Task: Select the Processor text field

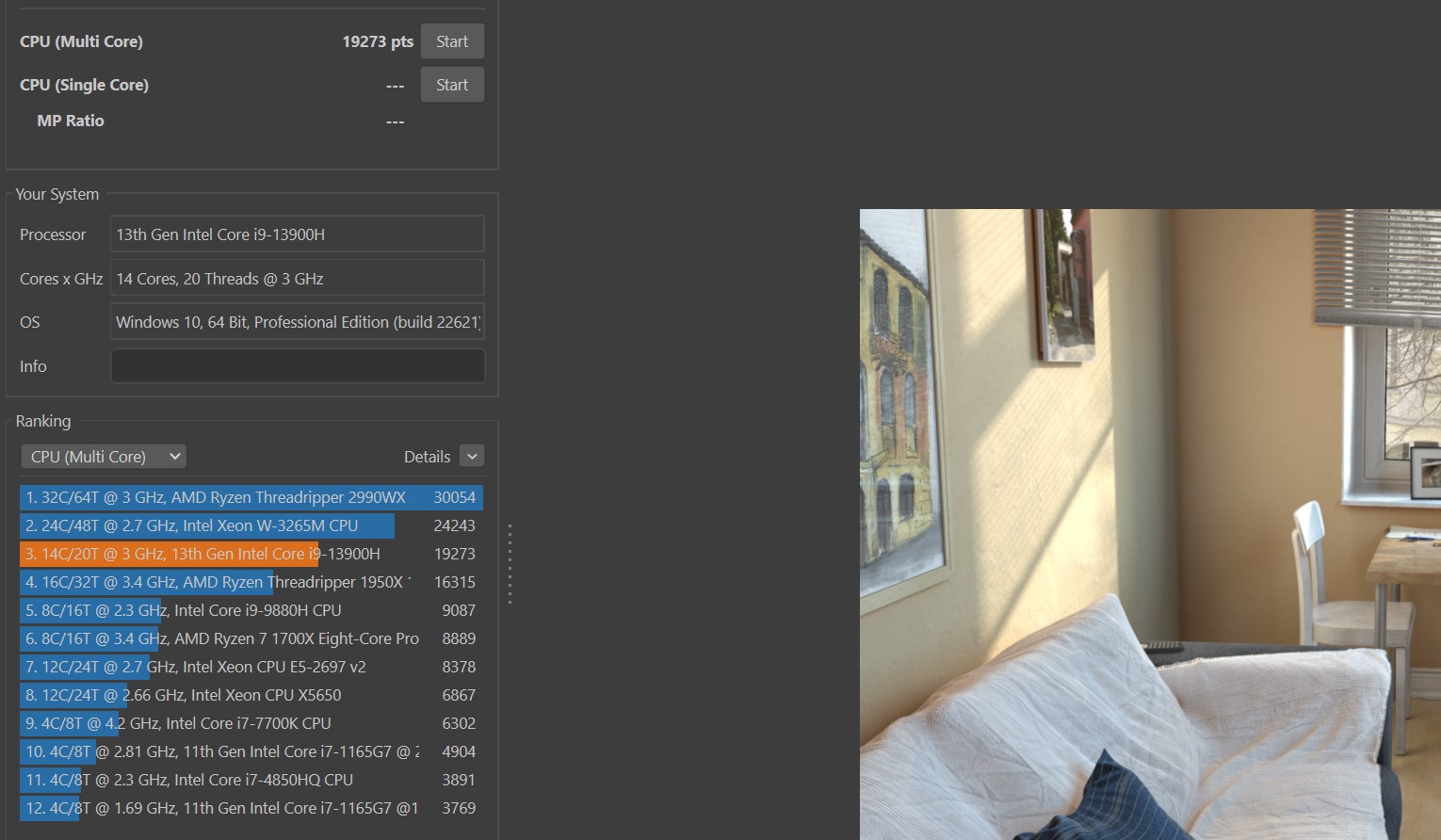Action: click(298, 234)
